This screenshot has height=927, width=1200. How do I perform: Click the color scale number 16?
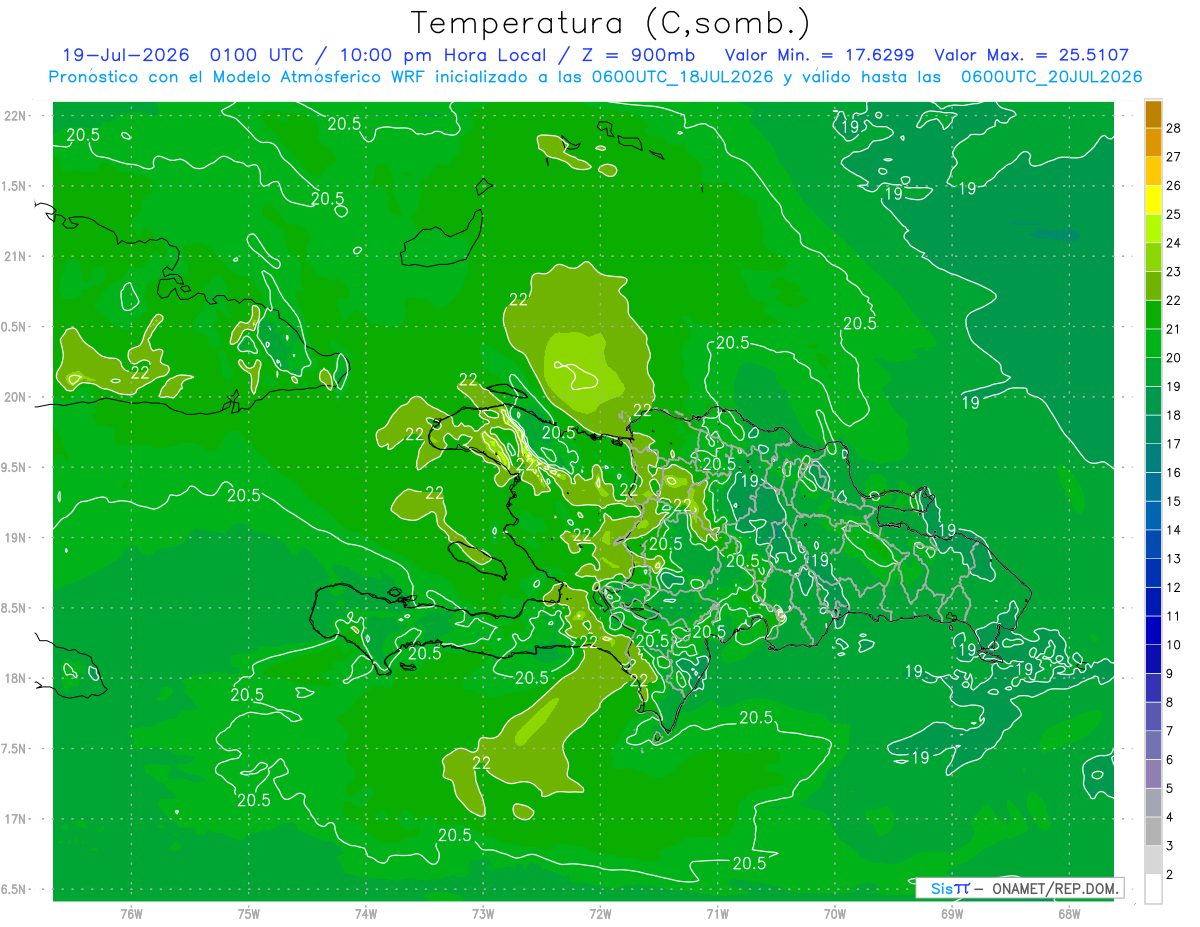[1174, 472]
